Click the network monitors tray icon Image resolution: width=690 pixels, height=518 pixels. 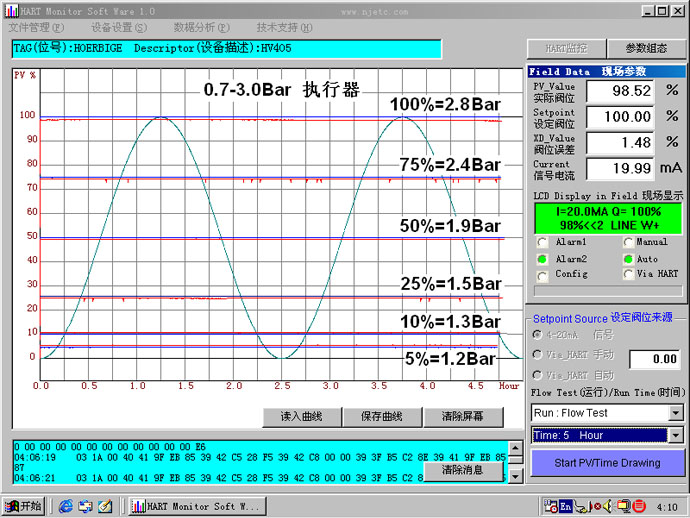[624, 507]
